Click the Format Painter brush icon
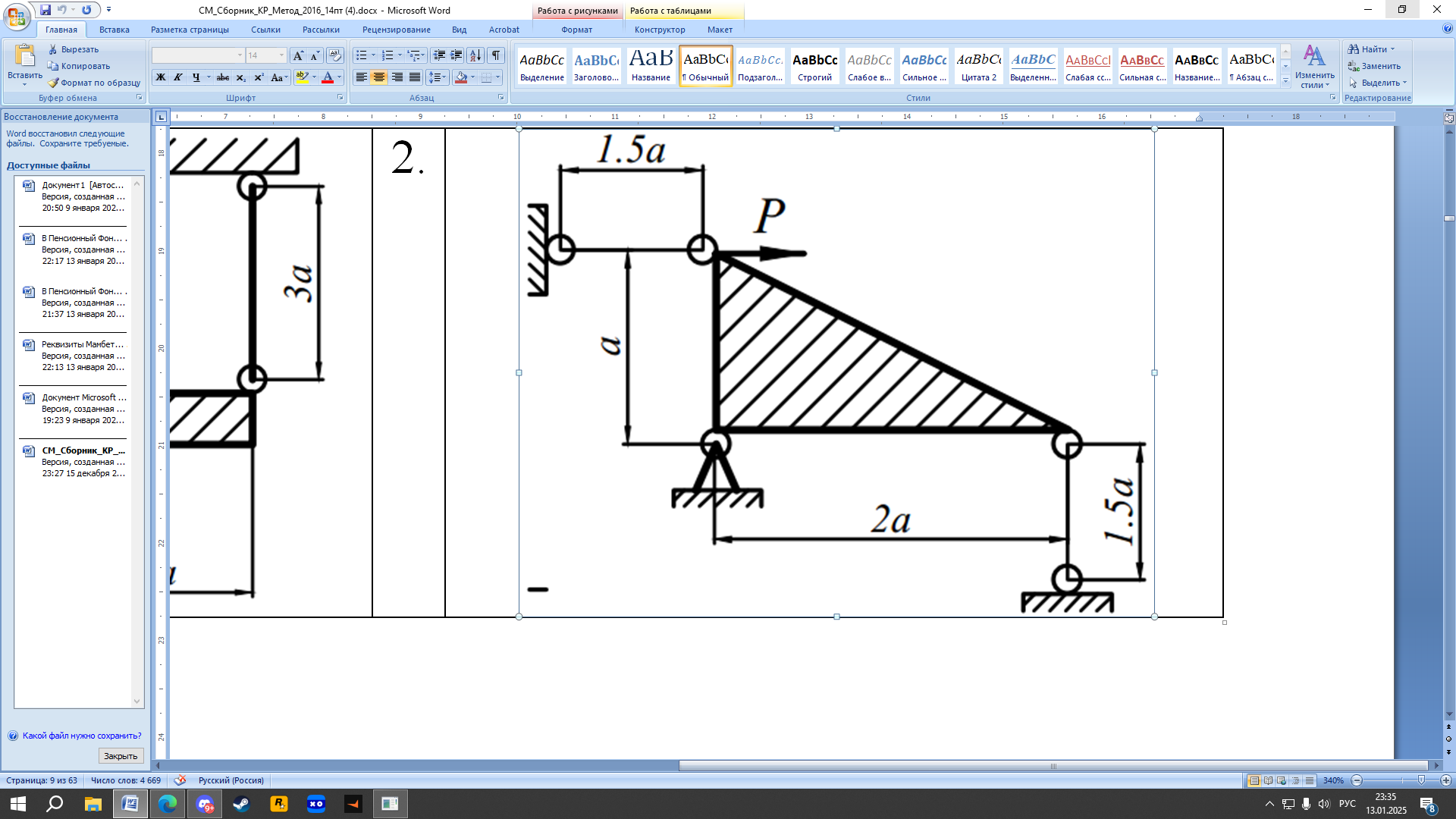This screenshot has height=819, width=1456. point(53,83)
